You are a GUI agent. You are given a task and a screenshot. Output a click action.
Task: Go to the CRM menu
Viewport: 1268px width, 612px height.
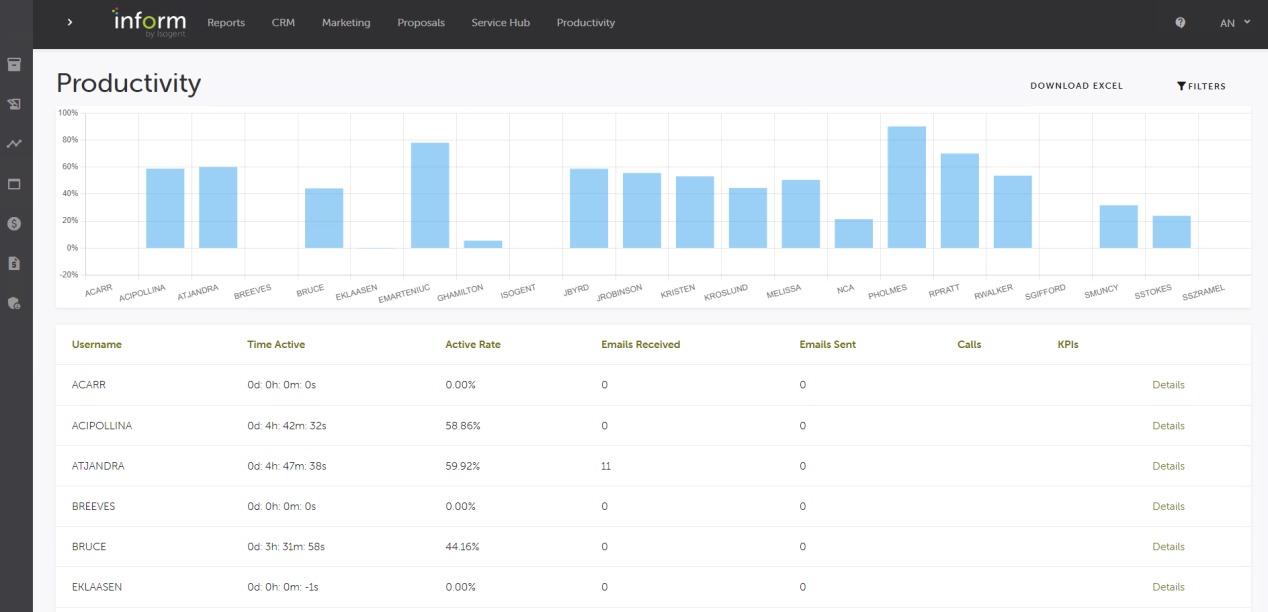point(283,22)
